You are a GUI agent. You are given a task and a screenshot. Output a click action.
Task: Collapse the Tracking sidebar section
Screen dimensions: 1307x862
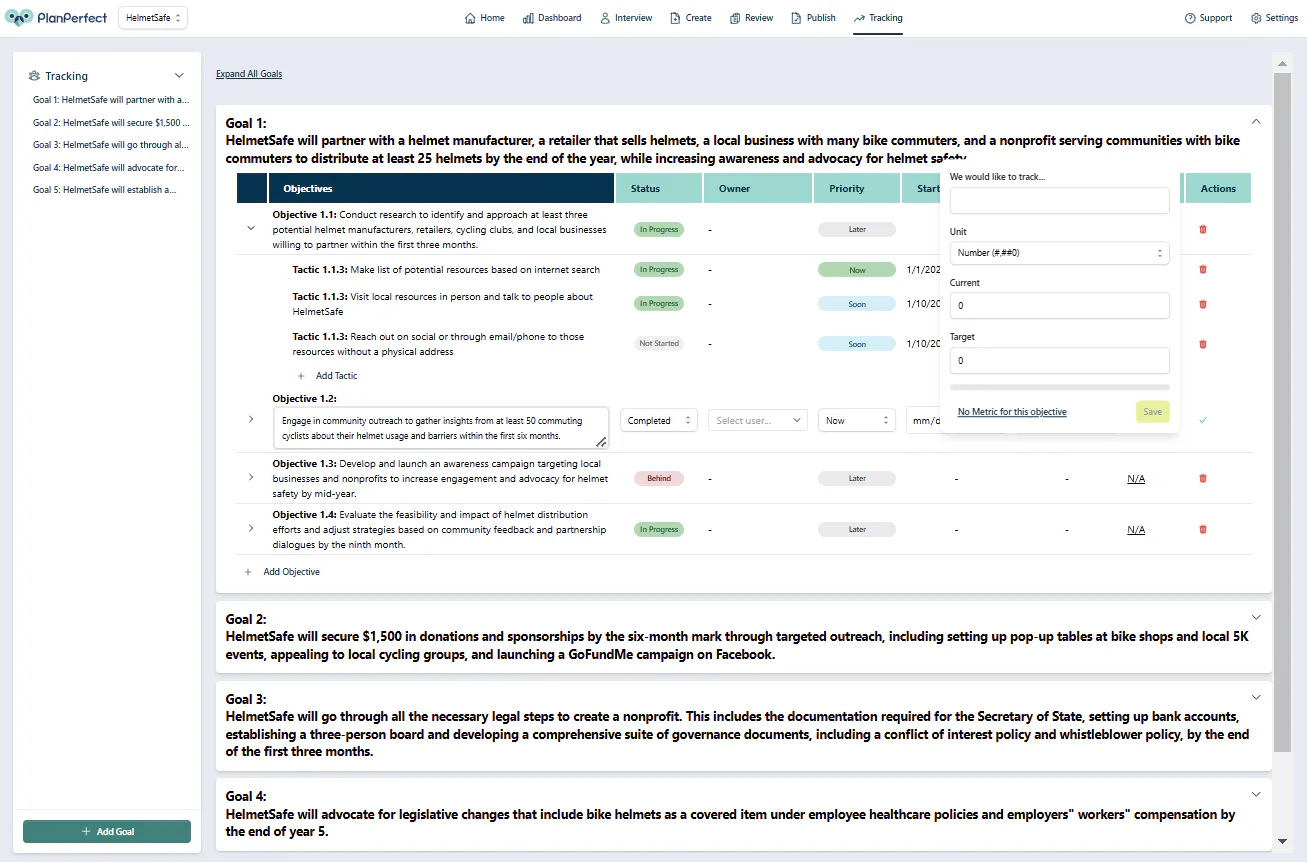click(x=179, y=76)
